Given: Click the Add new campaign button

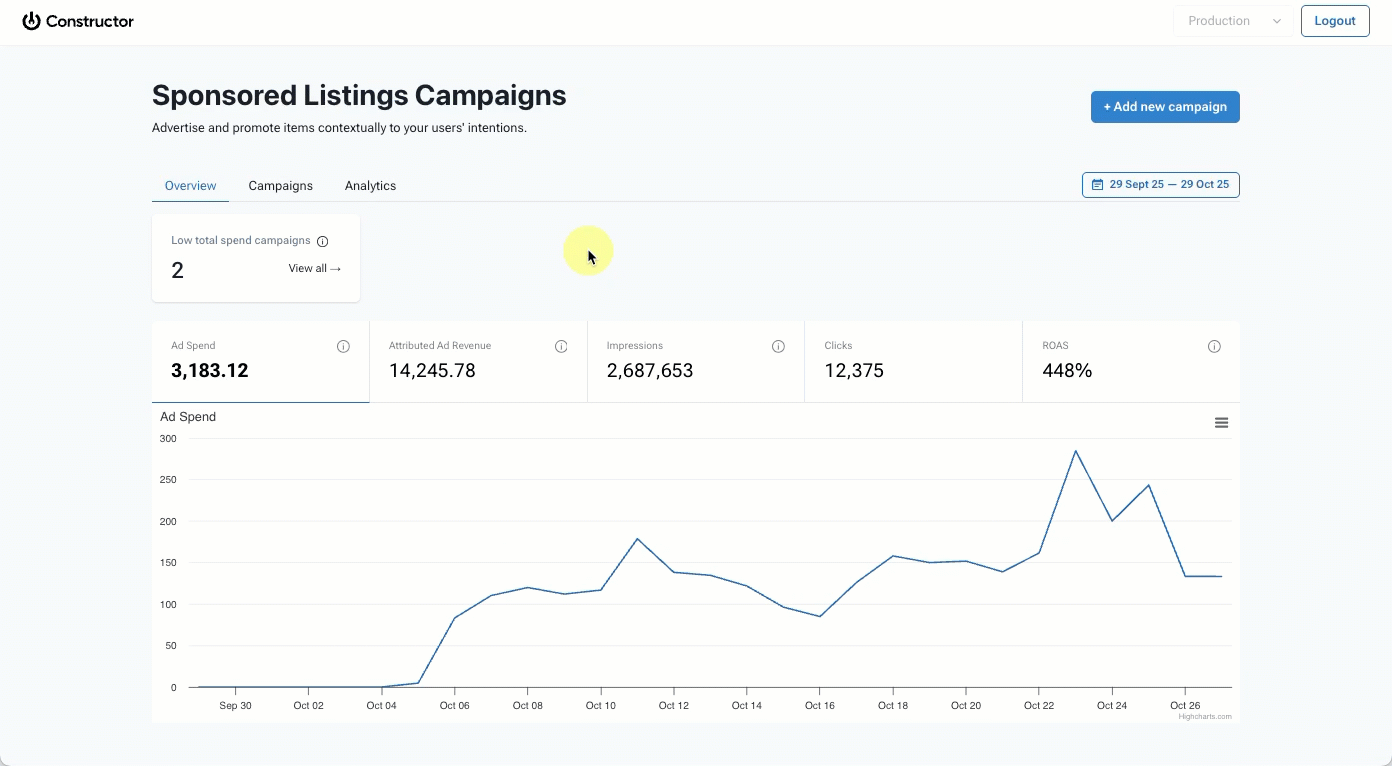Looking at the screenshot, I should tap(1165, 107).
